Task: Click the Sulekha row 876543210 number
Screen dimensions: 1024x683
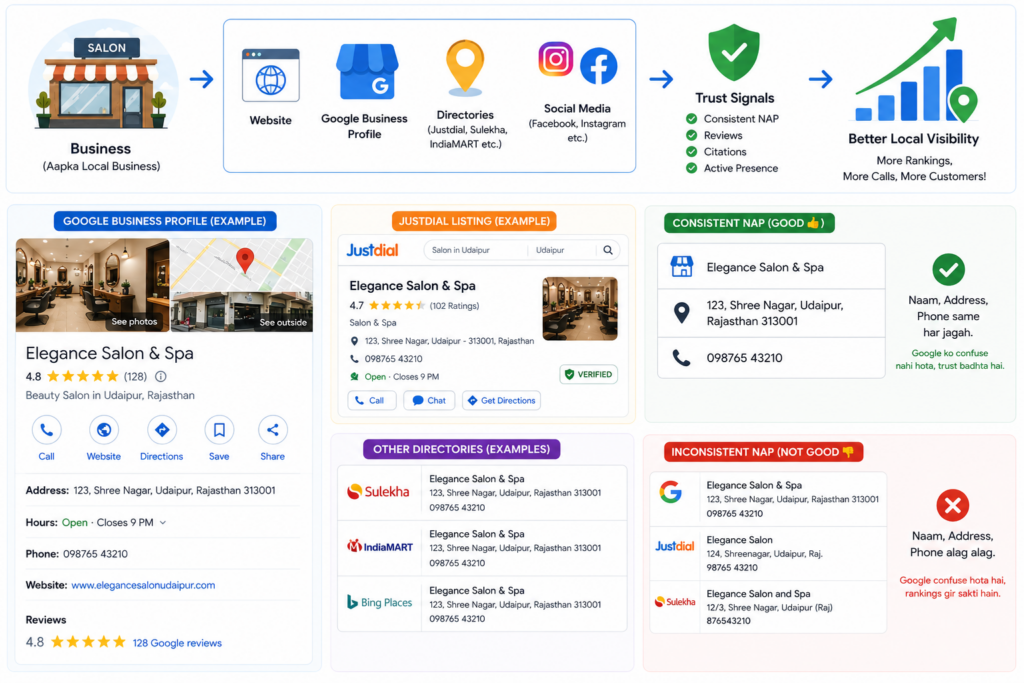Action: coord(728,620)
